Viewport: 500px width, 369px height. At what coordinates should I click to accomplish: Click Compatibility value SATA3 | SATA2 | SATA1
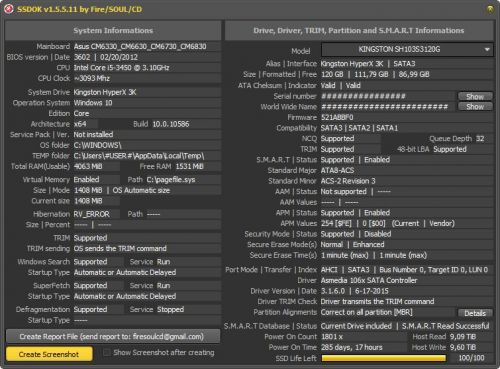click(x=359, y=128)
